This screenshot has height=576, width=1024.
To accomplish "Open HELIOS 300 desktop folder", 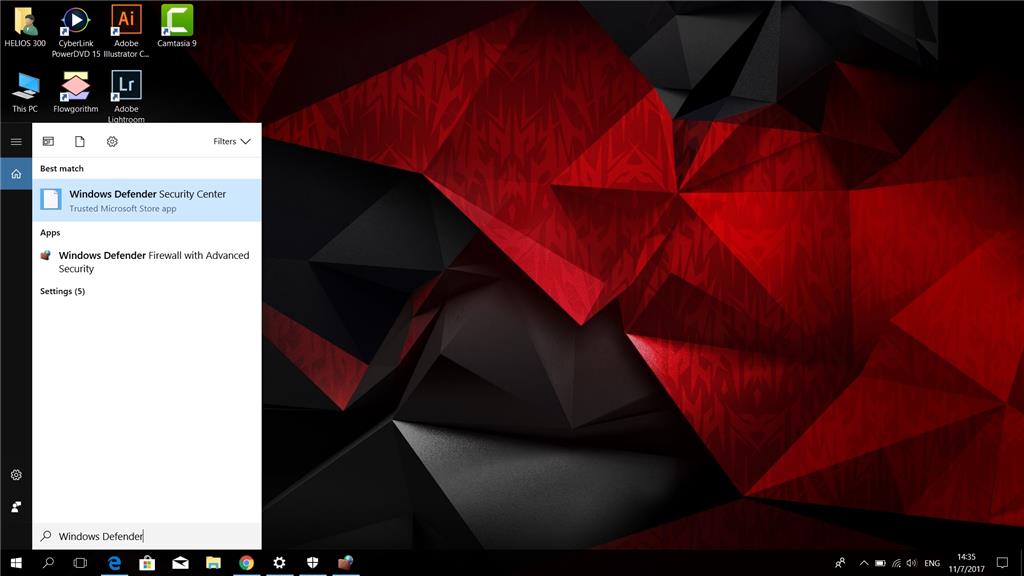I will (25, 26).
